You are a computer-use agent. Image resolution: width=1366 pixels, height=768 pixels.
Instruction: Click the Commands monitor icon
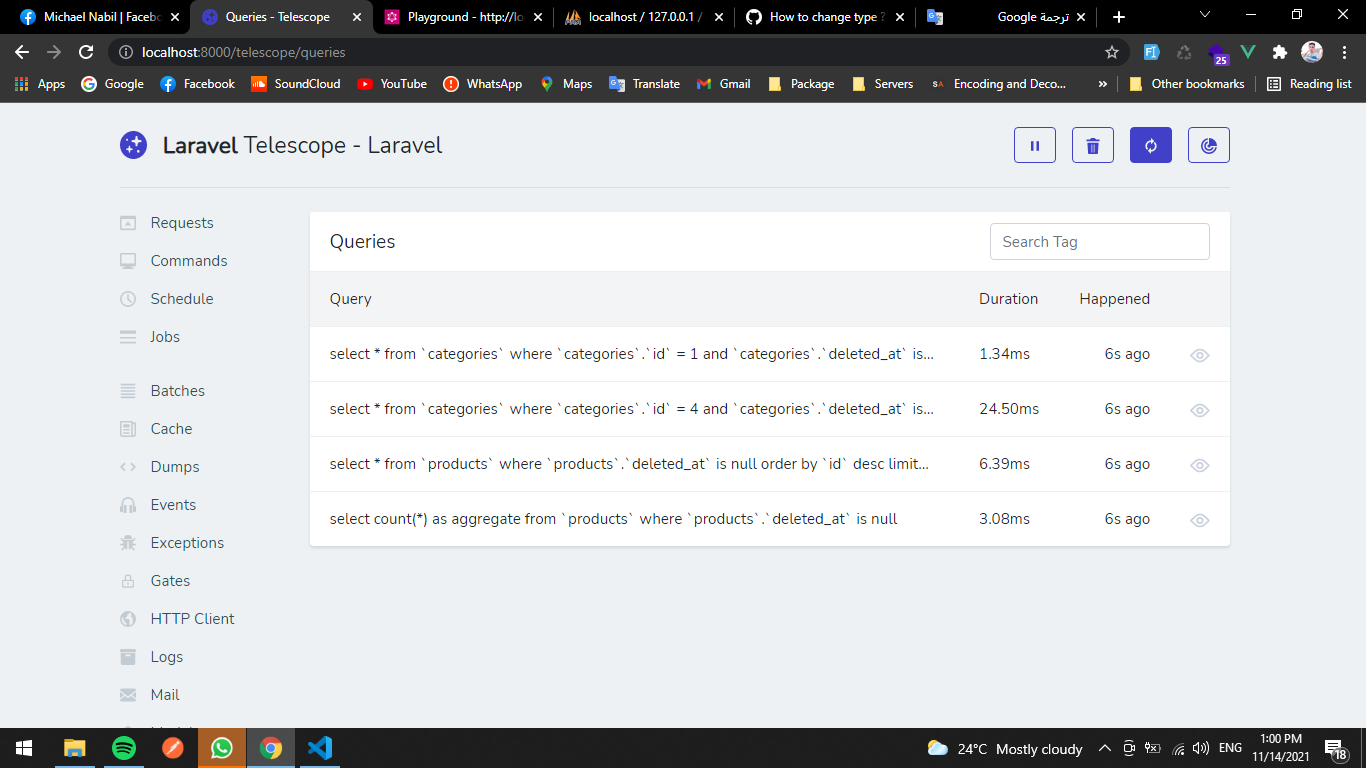click(128, 261)
